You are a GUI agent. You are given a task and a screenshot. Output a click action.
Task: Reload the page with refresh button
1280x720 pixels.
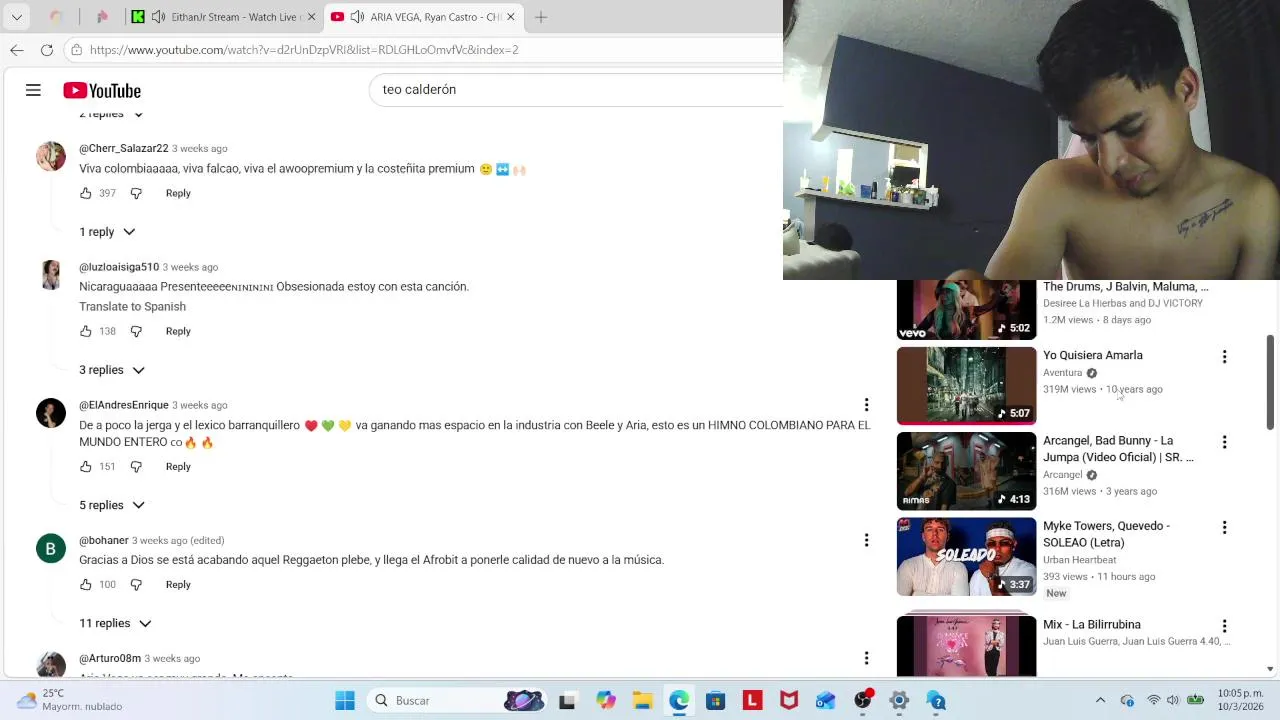point(47,50)
